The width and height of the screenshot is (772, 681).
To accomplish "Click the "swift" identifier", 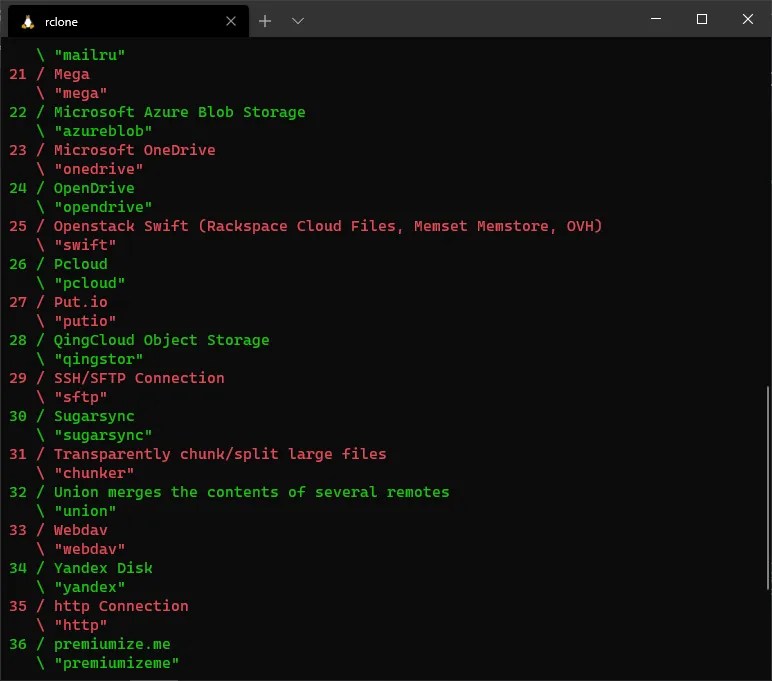I will tap(85, 245).
